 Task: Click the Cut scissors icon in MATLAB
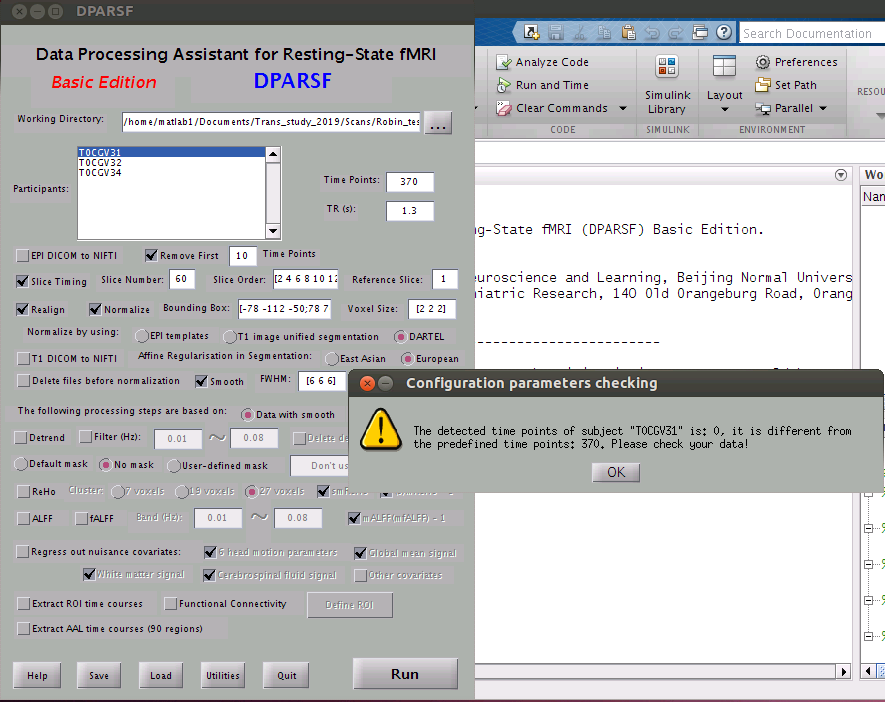point(580,33)
